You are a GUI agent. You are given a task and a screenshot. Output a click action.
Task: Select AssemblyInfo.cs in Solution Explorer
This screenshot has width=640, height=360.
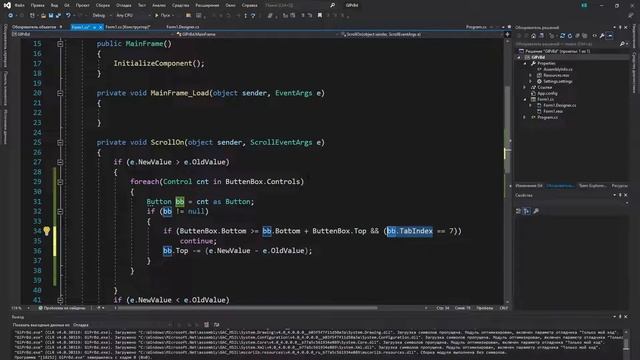(558, 69)
